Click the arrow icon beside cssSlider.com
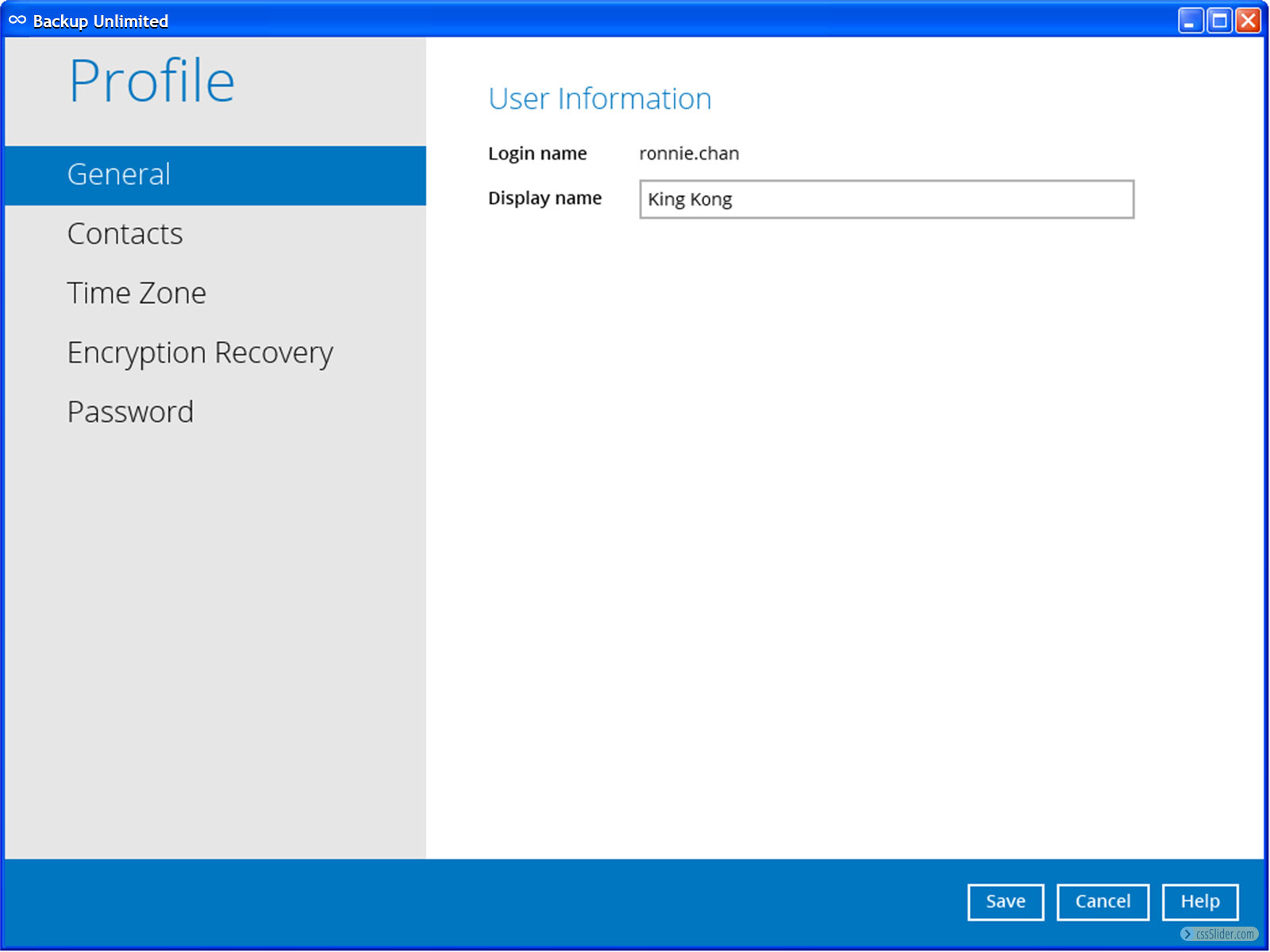The width and height of the screenshot is (1270, 952). click(x=1187, y=935)
